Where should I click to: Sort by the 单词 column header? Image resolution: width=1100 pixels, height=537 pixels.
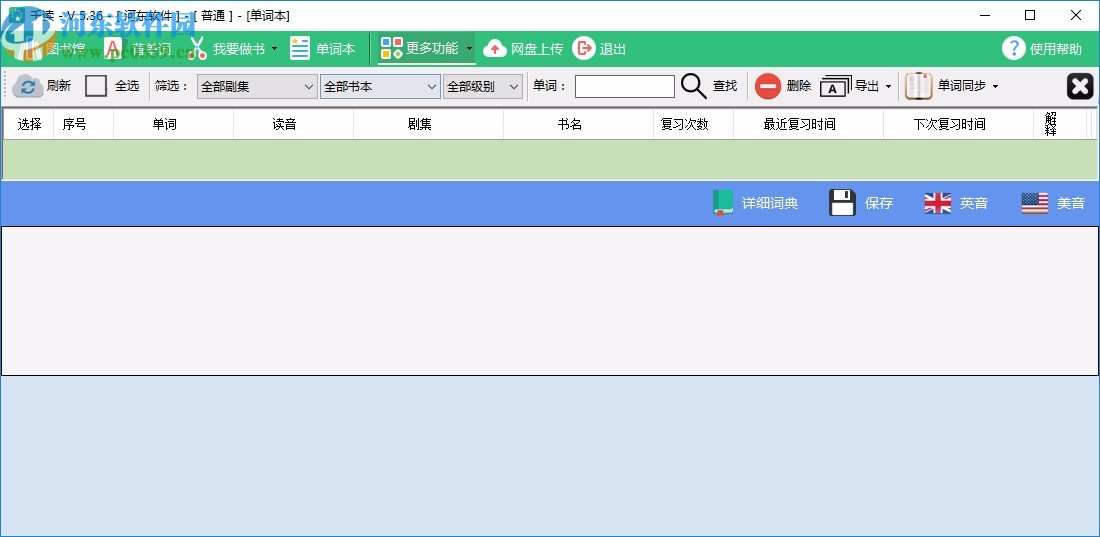[173, 124]
